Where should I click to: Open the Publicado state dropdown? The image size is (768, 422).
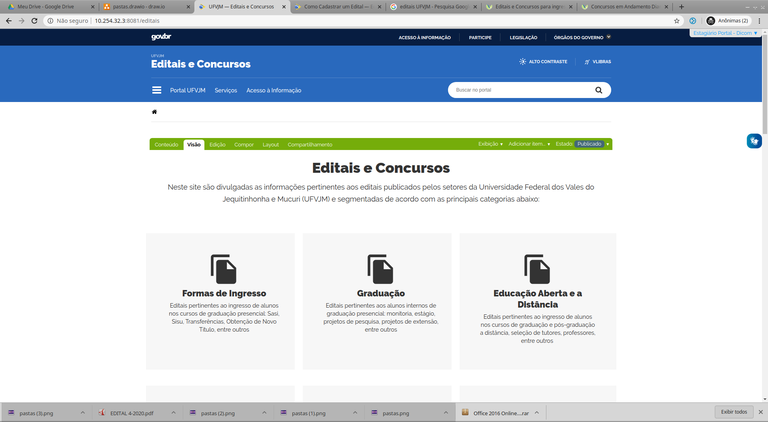tap(590, 144)
